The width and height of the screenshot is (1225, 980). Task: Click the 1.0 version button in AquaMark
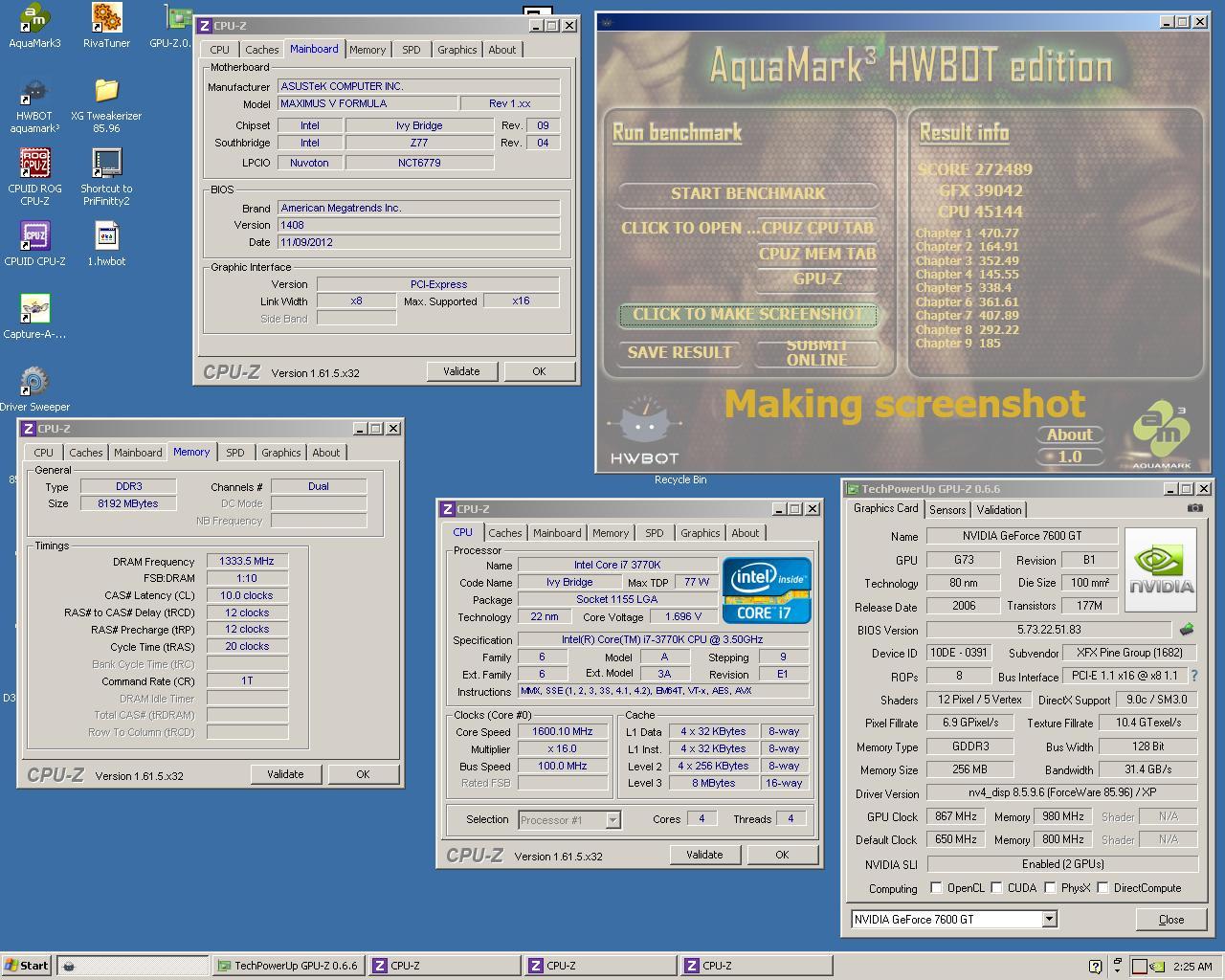click(x=1069, y=457)
